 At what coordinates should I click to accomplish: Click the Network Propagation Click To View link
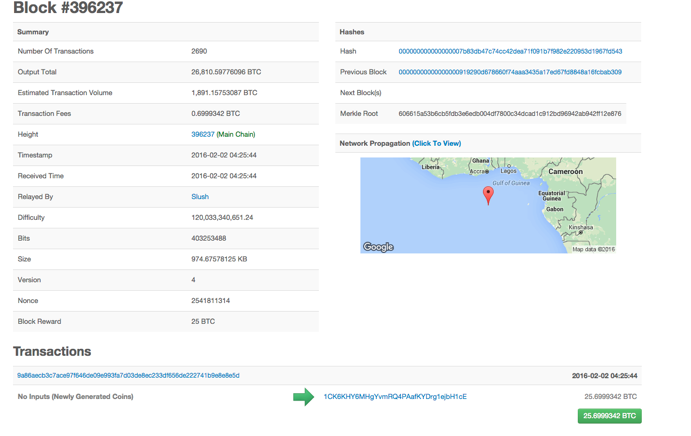pos(437,143)
